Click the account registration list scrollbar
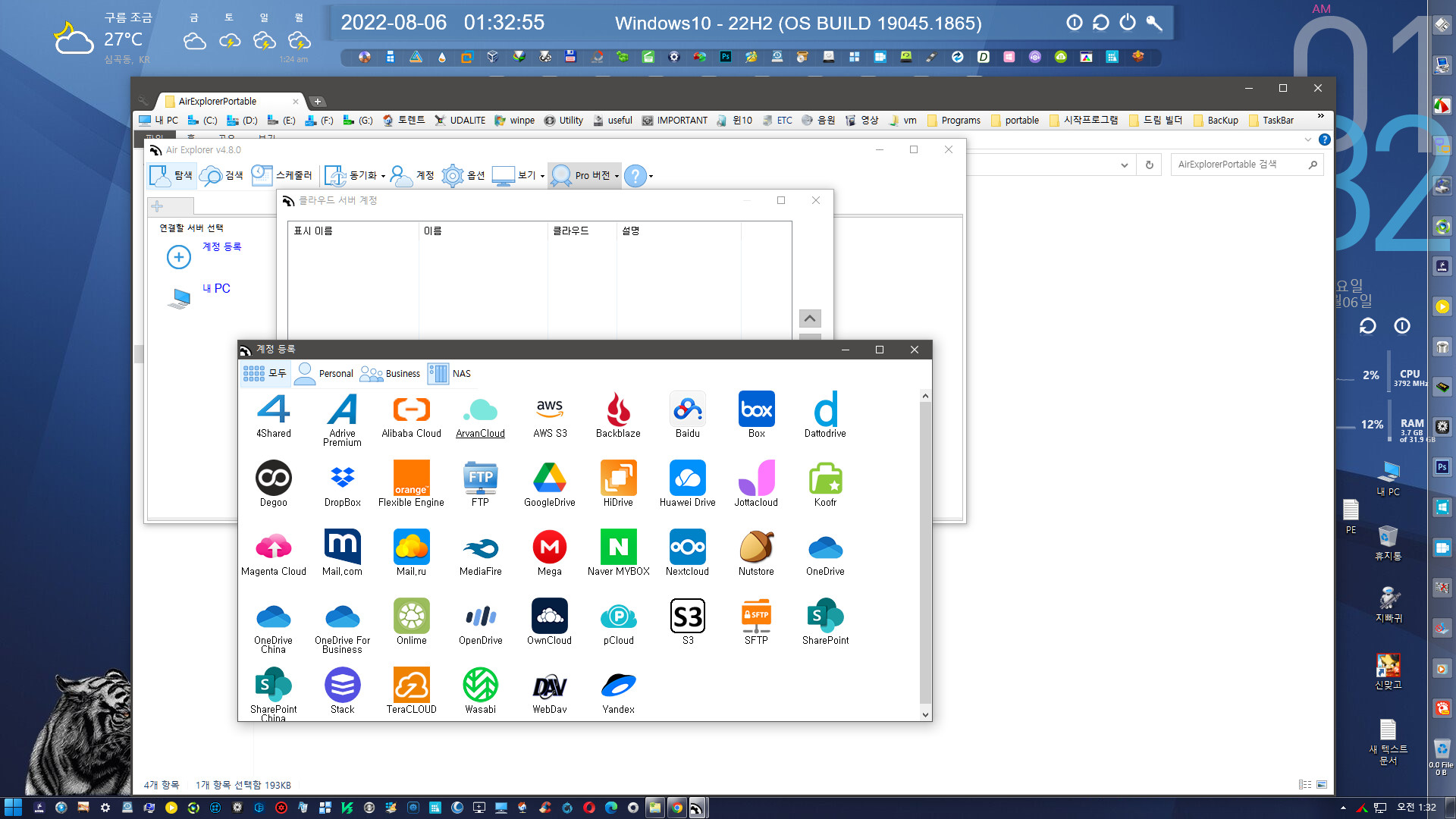 (925, 554)
